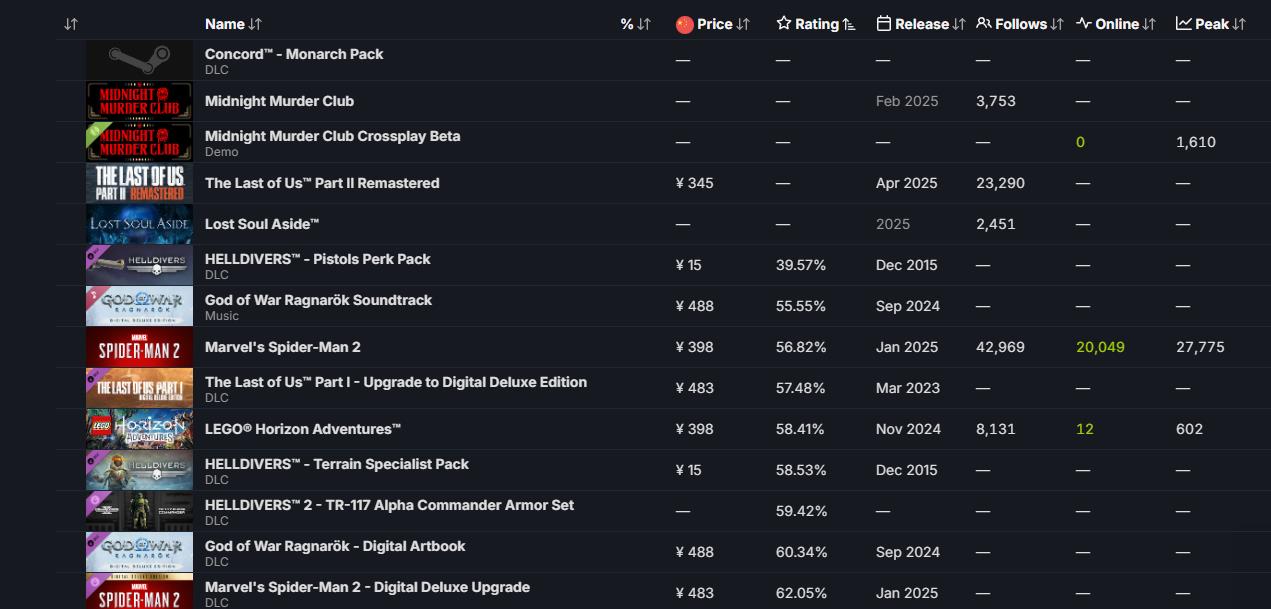Click the Steam logo thumbnail for Concord Monarch Pack
Image resolution: width=1271 pixels, height=609 pixels.
coord(139,60)
